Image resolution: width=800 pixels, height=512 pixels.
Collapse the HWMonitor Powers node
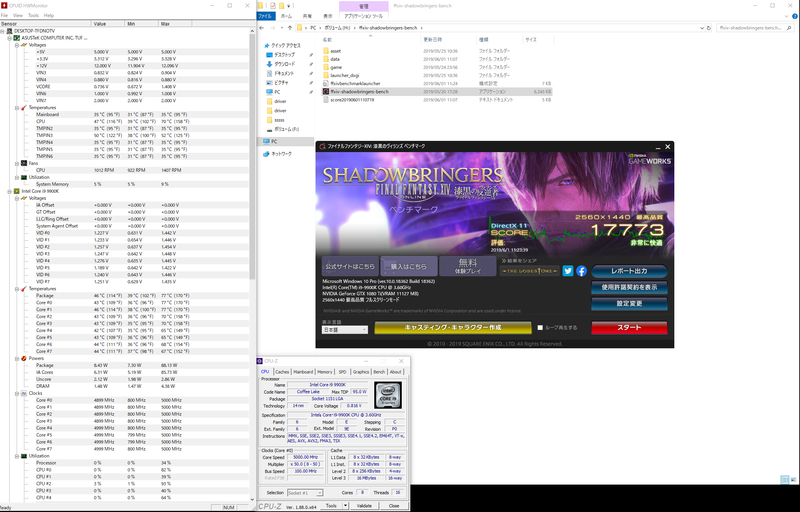pos(17,359)
